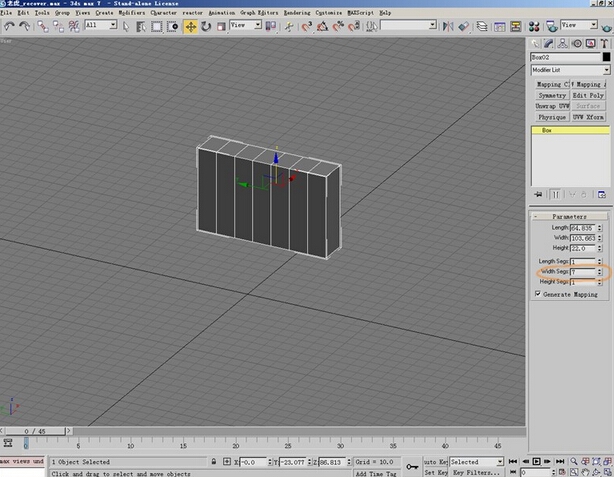Open the render type View dropdown
The image size is (614, 477).
click(579, 25)
